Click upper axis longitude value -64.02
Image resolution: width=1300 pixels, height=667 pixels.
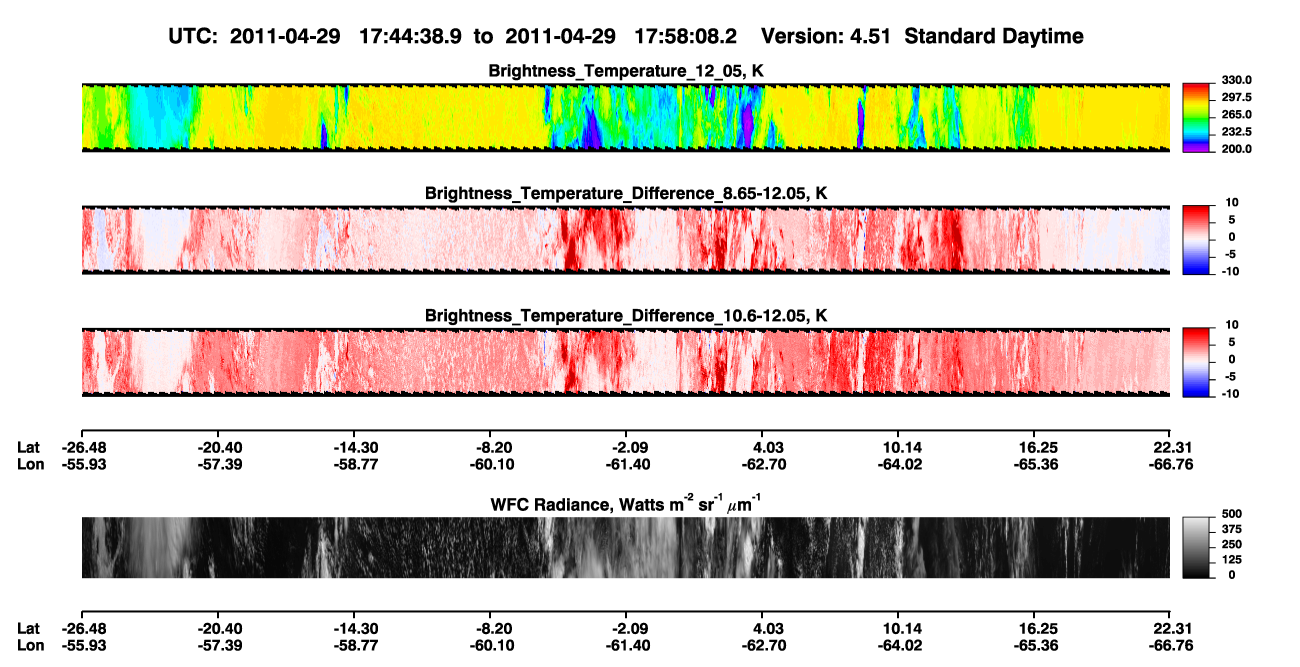898,464
